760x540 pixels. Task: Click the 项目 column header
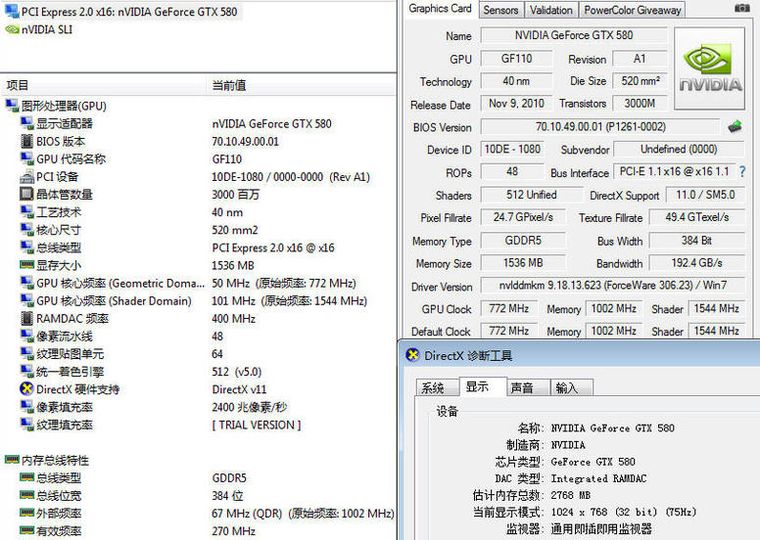pos(103,85)
